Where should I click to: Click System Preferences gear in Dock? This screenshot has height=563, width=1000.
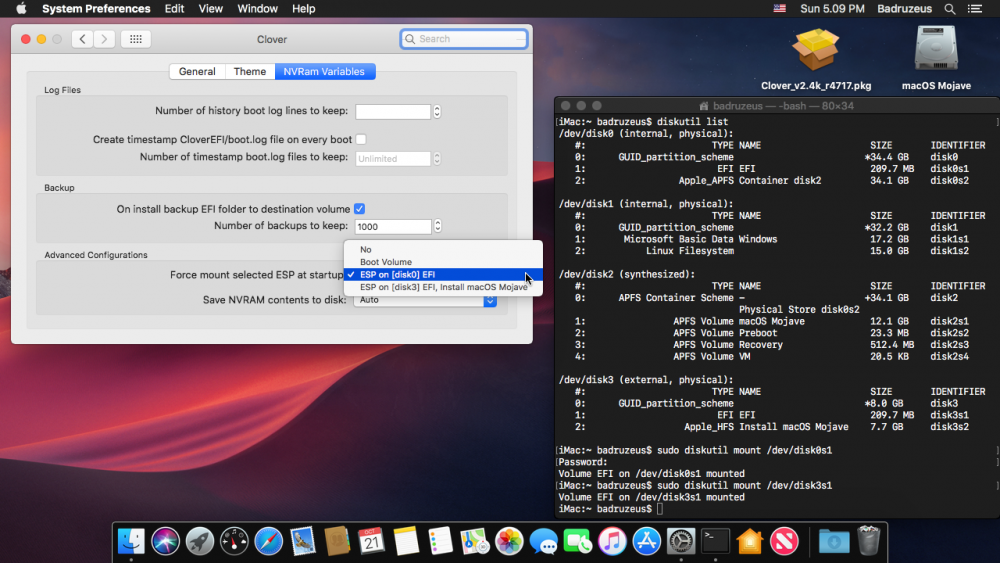pyautogui.click(x=681, y=541)
